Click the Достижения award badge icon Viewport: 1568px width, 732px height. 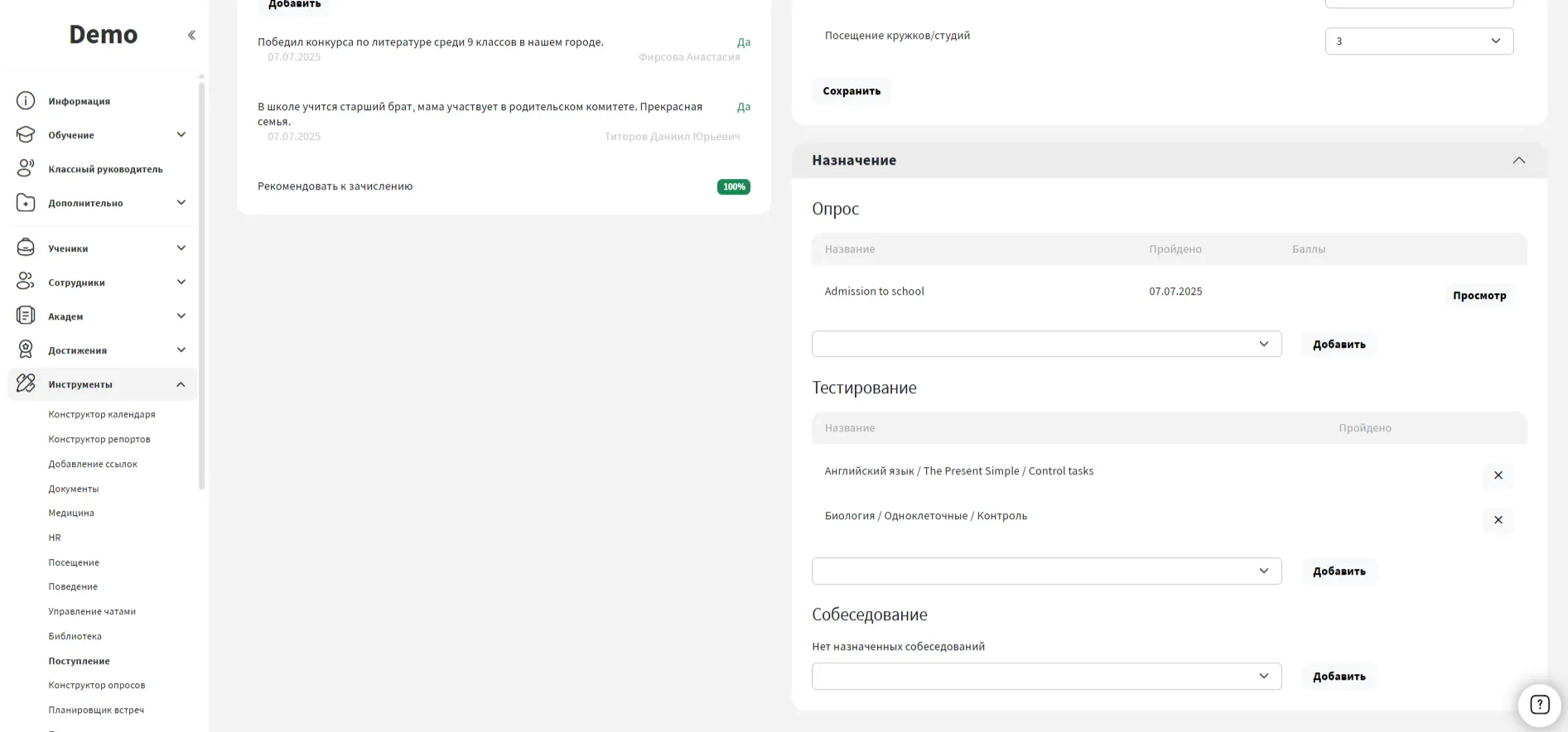click(x=26, y=350)
